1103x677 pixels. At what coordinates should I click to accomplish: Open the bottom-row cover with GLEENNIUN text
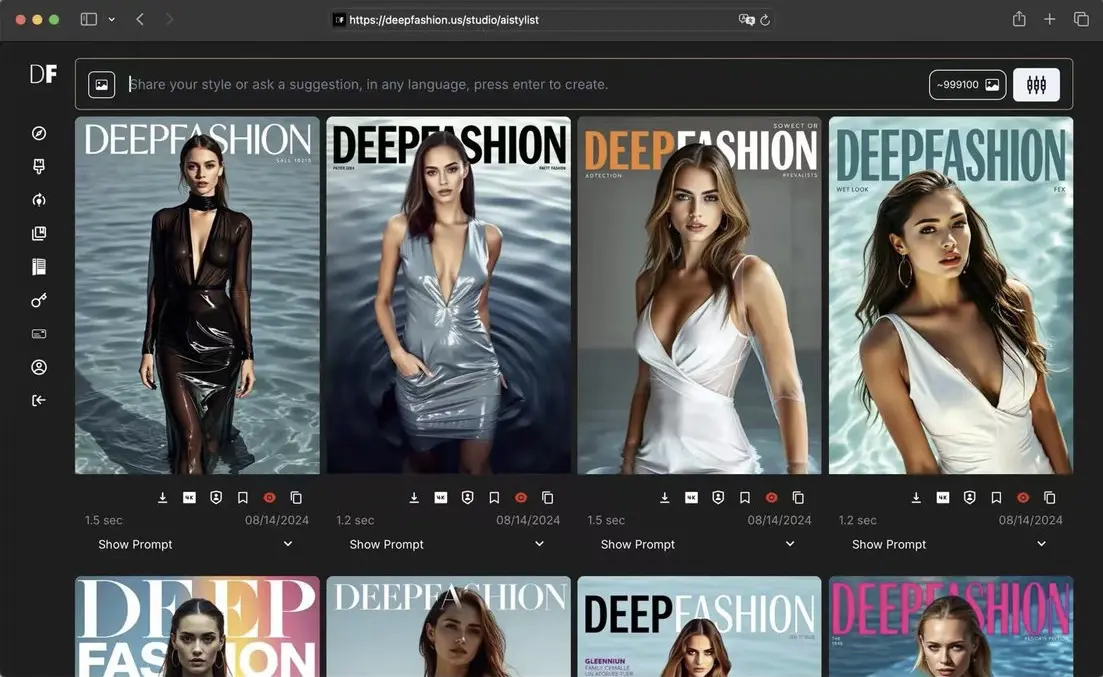(699, 627)
